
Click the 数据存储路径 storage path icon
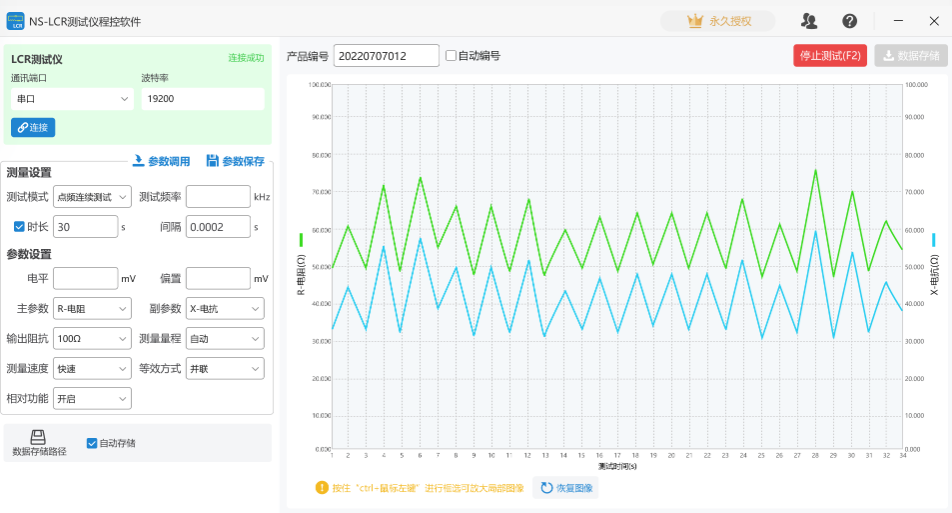click(x=38, y=437)
